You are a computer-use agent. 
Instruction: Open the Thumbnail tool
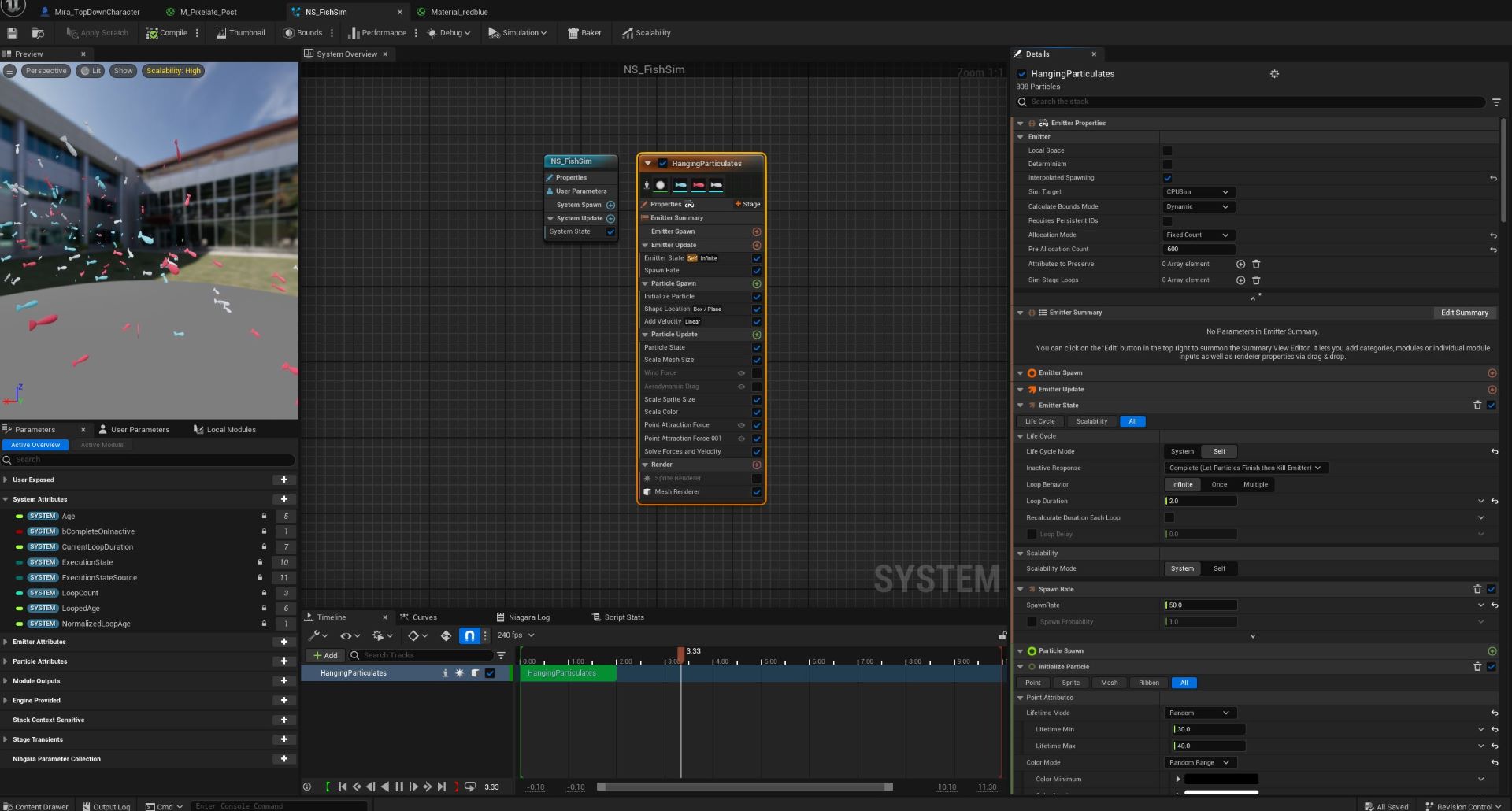[240, 33]
